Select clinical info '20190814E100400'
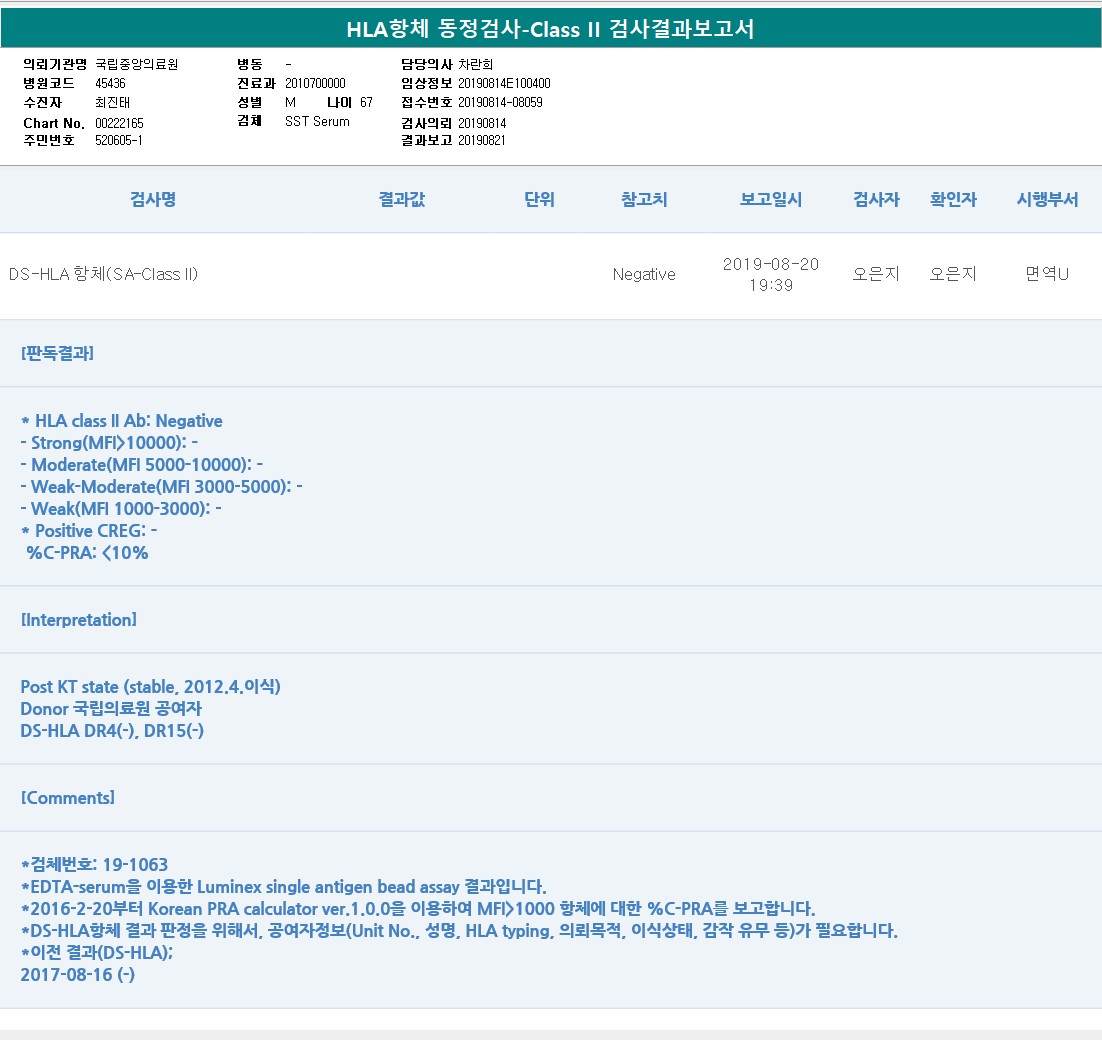The image size is (1102, 1040). (x=504, y=83)
